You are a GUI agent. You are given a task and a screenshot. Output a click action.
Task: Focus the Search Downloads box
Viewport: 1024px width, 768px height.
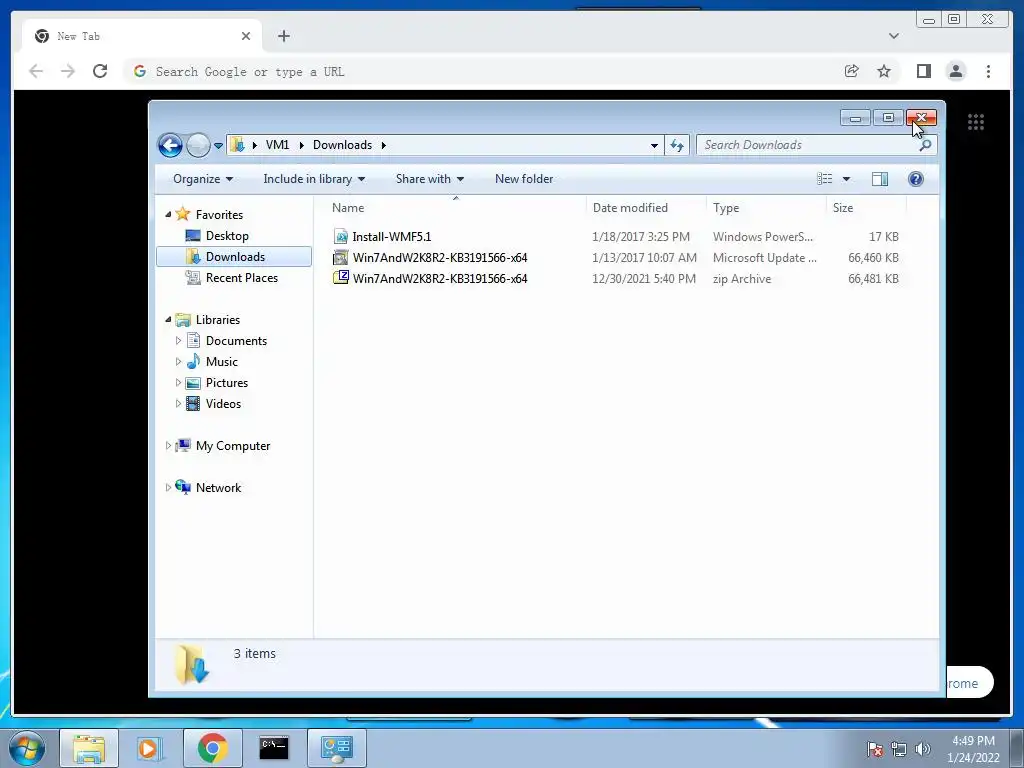808,145
